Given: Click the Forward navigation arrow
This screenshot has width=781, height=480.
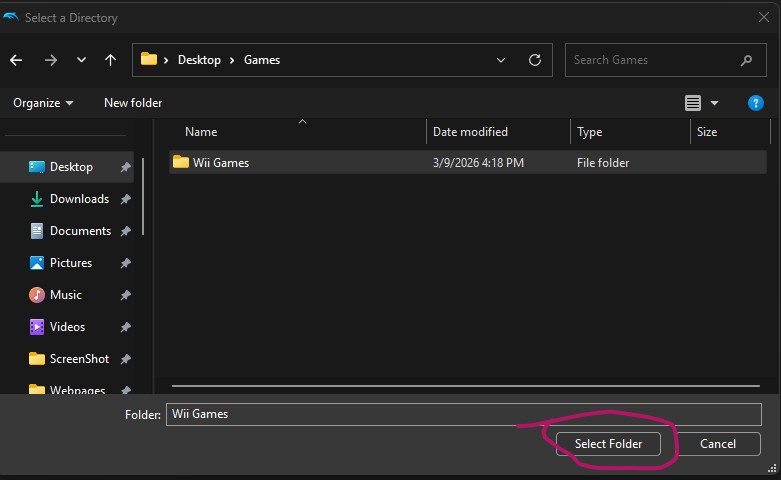Looking at the screenshot, I should pos(50,60).
